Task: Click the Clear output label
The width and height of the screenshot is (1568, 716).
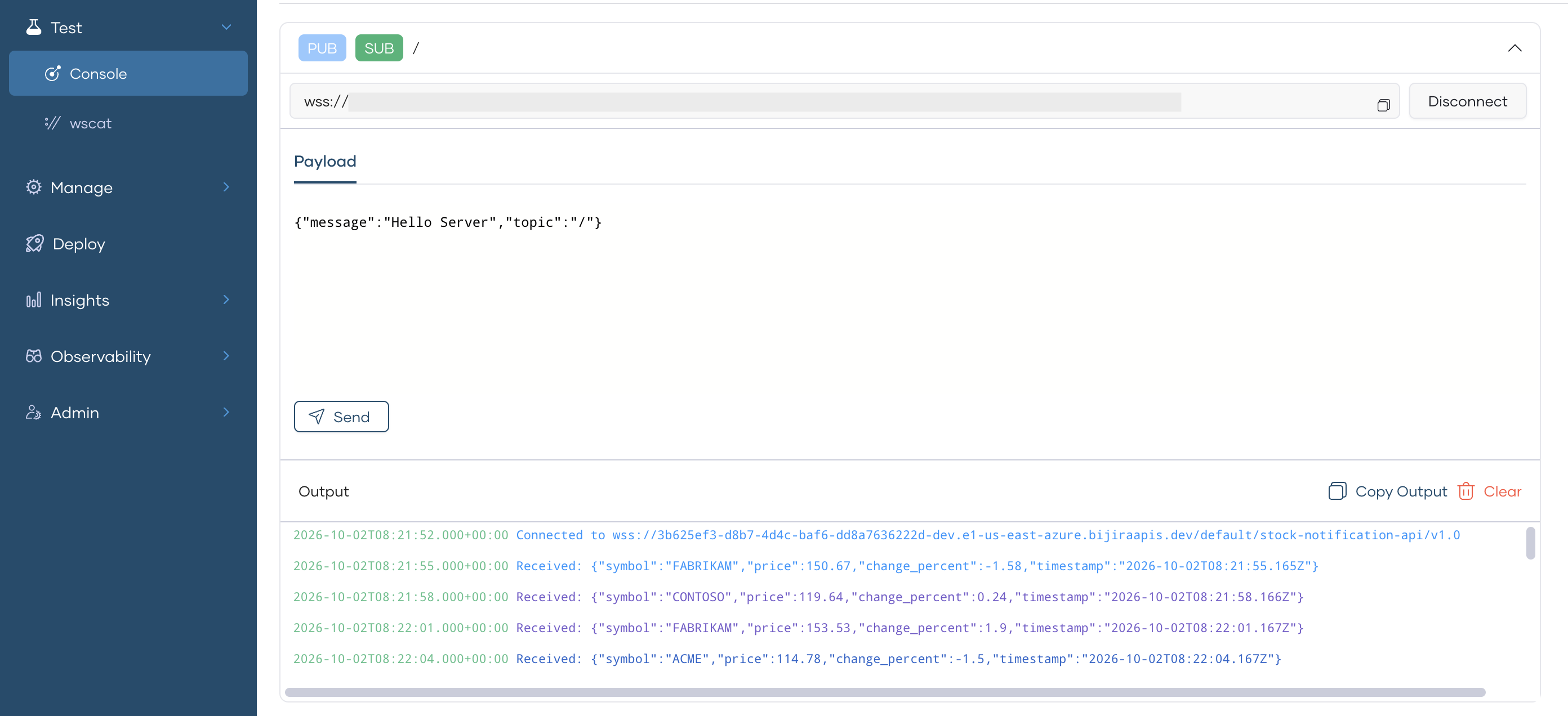Action: (1502, 491)
